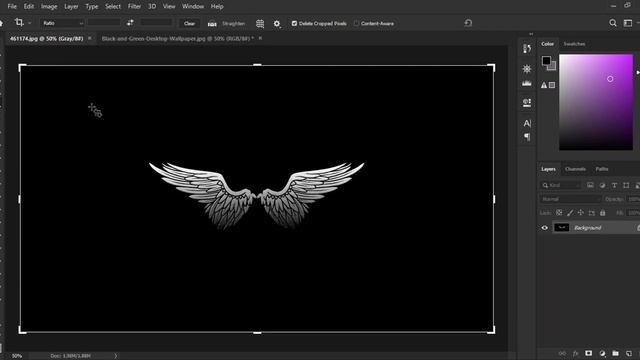Filter layers by type layer icon
The width and height of the screenshot is (640, 360).
pos(614,185)
